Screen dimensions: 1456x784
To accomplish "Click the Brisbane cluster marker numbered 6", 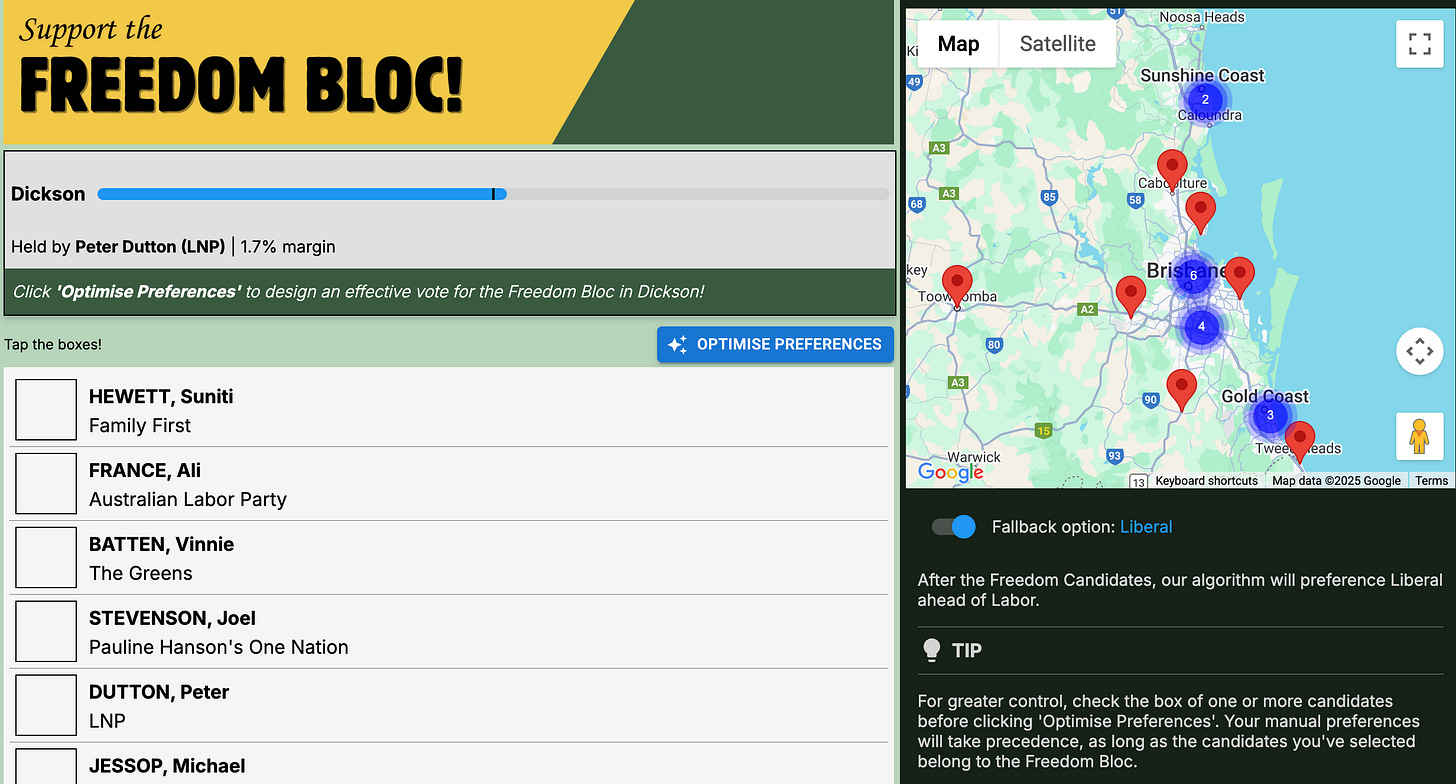I will 1192,275.
